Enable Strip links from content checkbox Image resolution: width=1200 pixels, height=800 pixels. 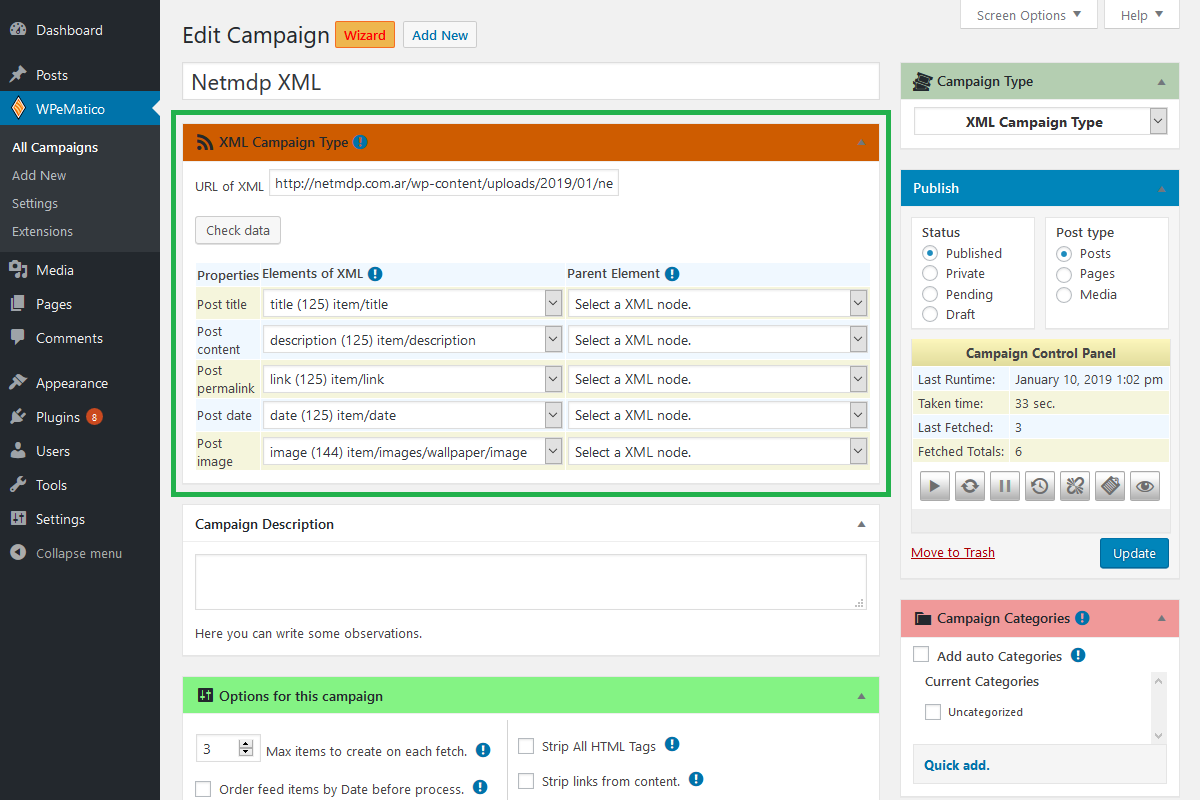click(x=526, y=781)
